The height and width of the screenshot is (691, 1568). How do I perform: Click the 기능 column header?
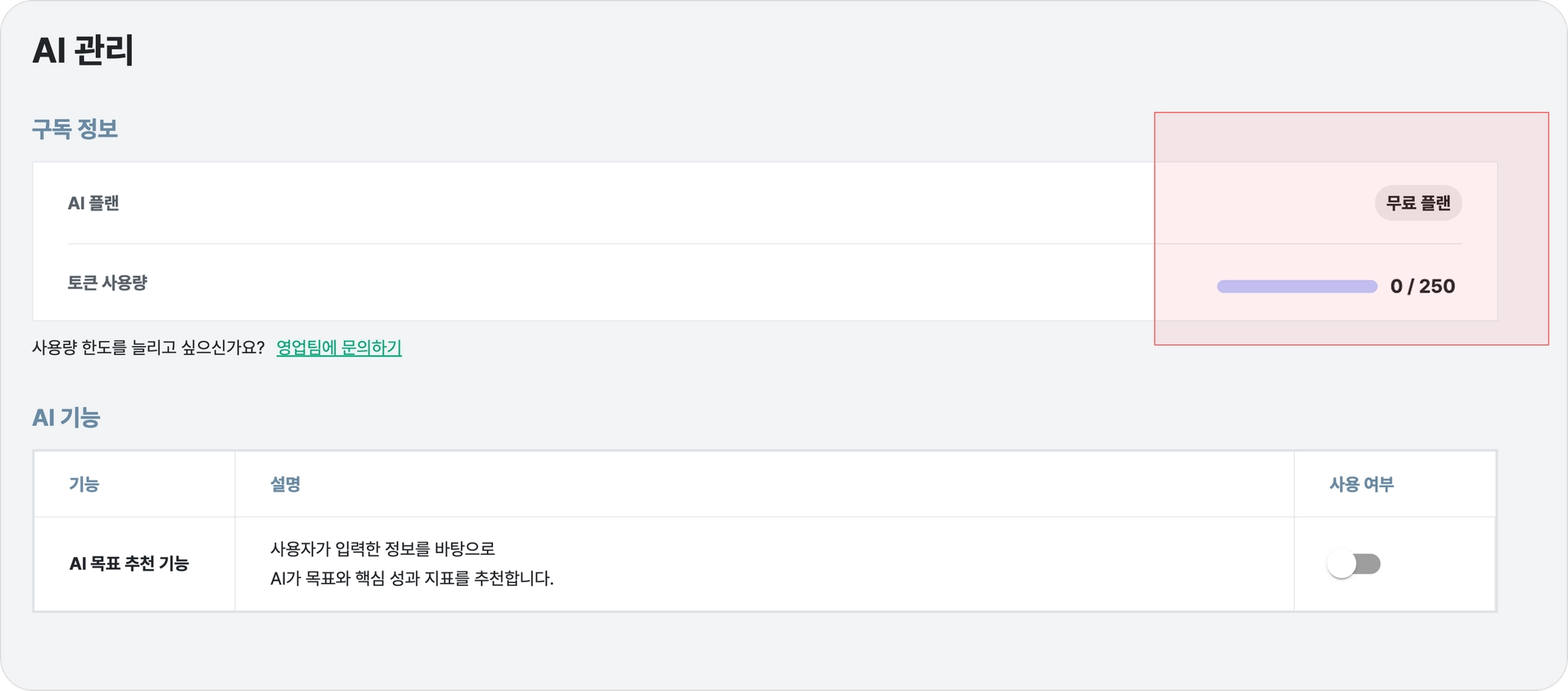point(84,484)
